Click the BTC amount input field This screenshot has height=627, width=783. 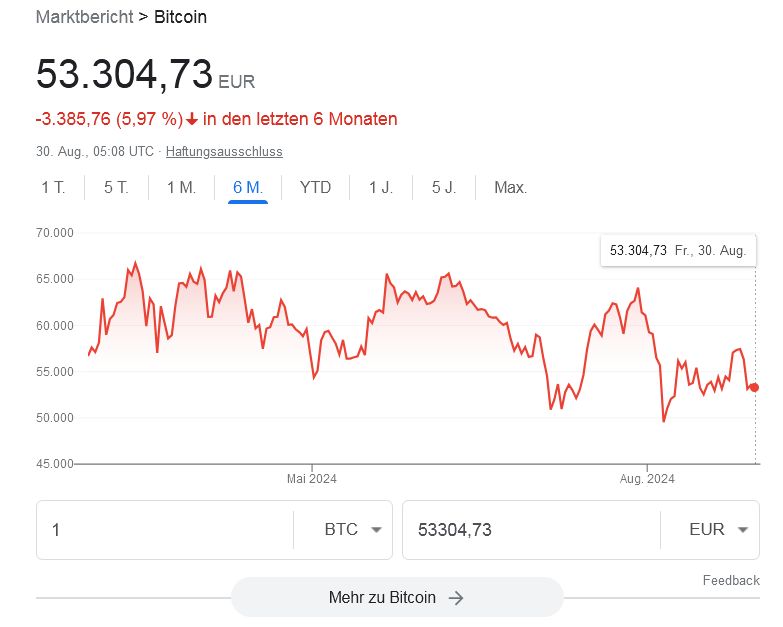click(165, 530)
